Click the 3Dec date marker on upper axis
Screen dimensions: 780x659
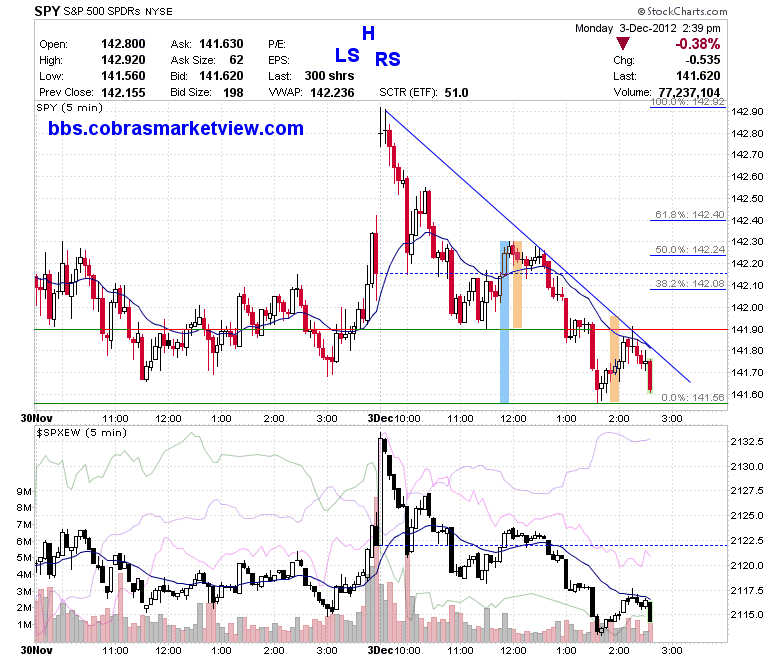coord(380,418)
